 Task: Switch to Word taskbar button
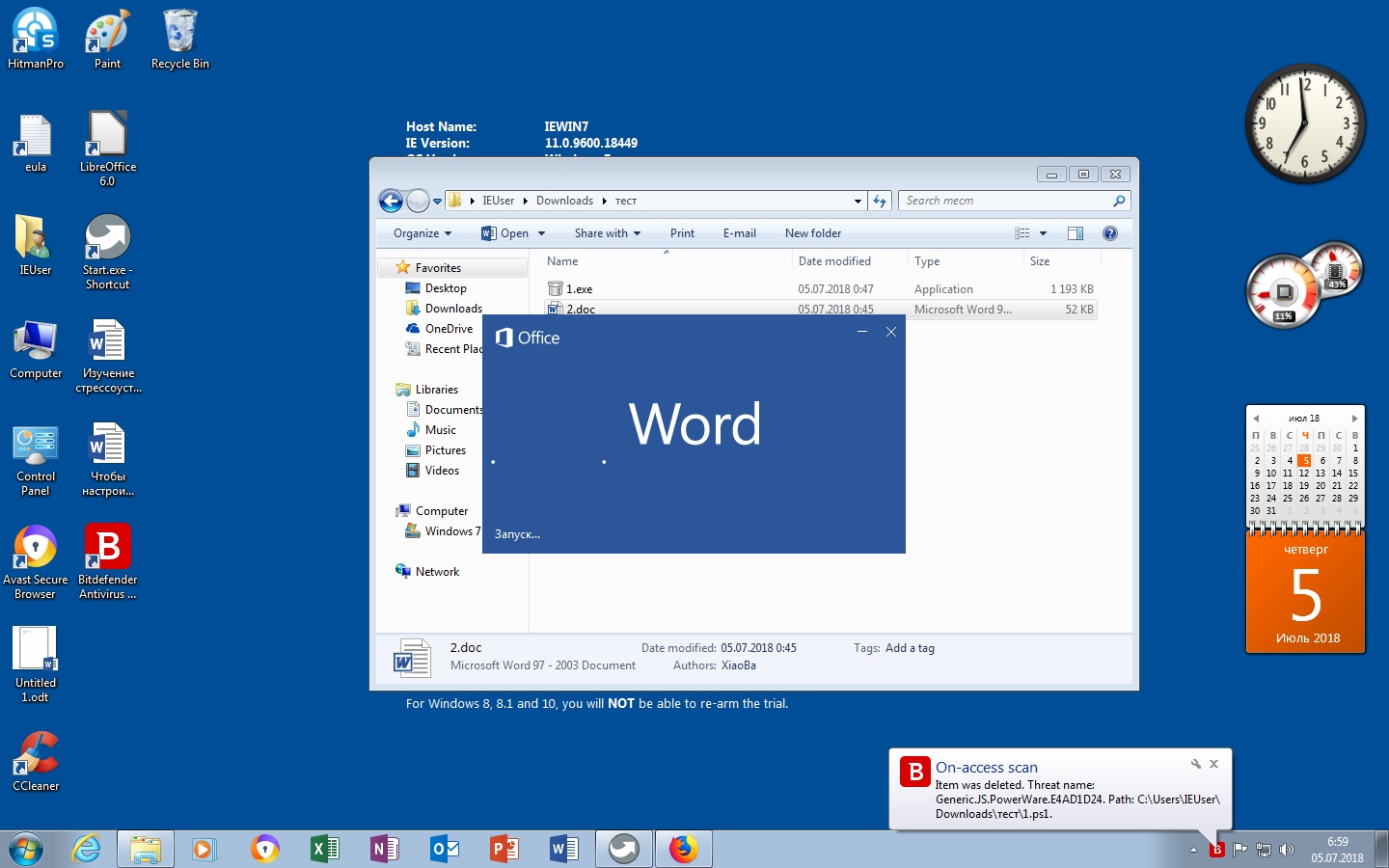pos(564,849)
